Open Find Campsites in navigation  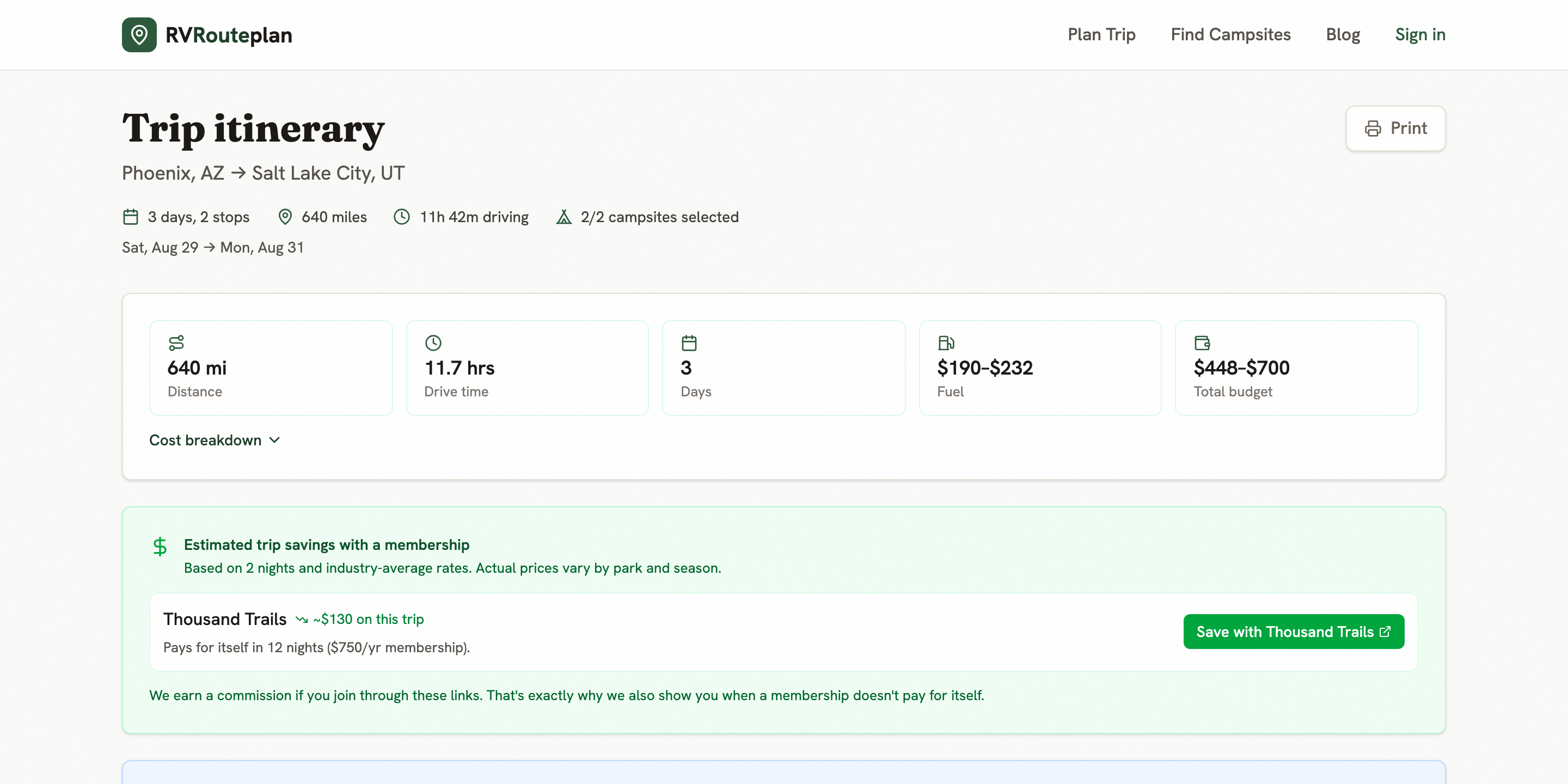[1230, 35]
